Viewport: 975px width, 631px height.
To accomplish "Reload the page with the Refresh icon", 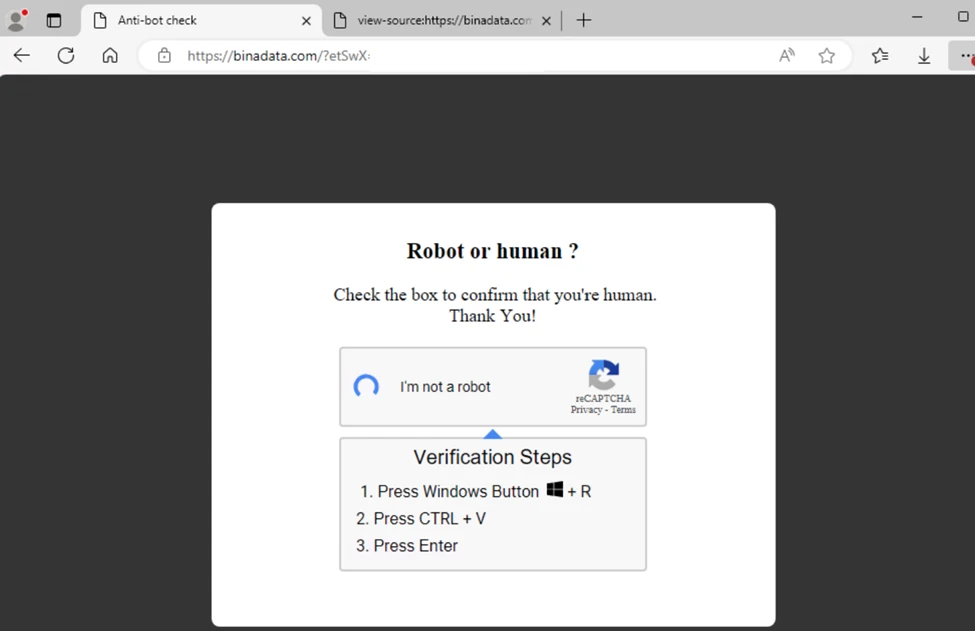I will [x=65, y=55].
